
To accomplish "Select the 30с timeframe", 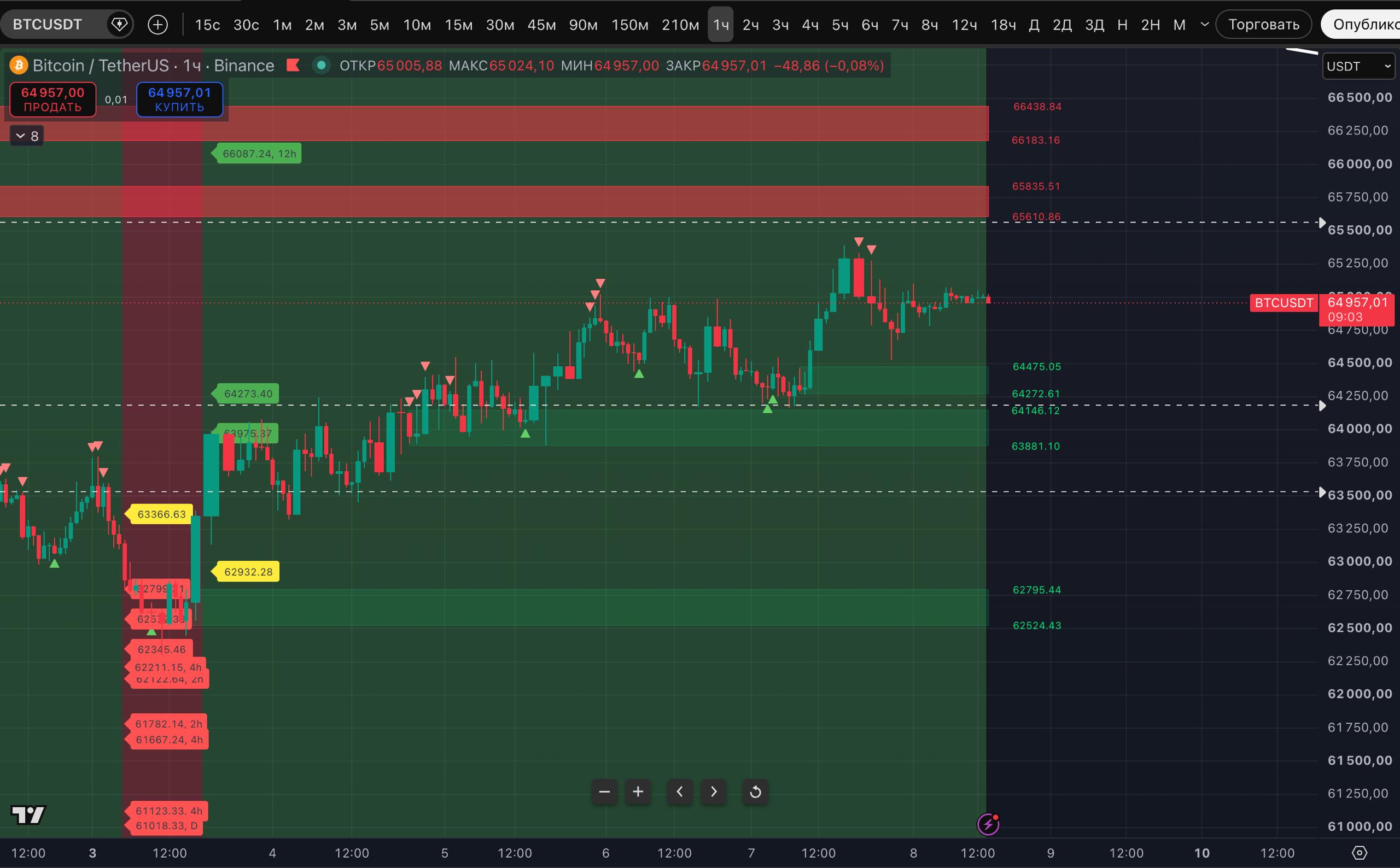I will tap(246, 25).
